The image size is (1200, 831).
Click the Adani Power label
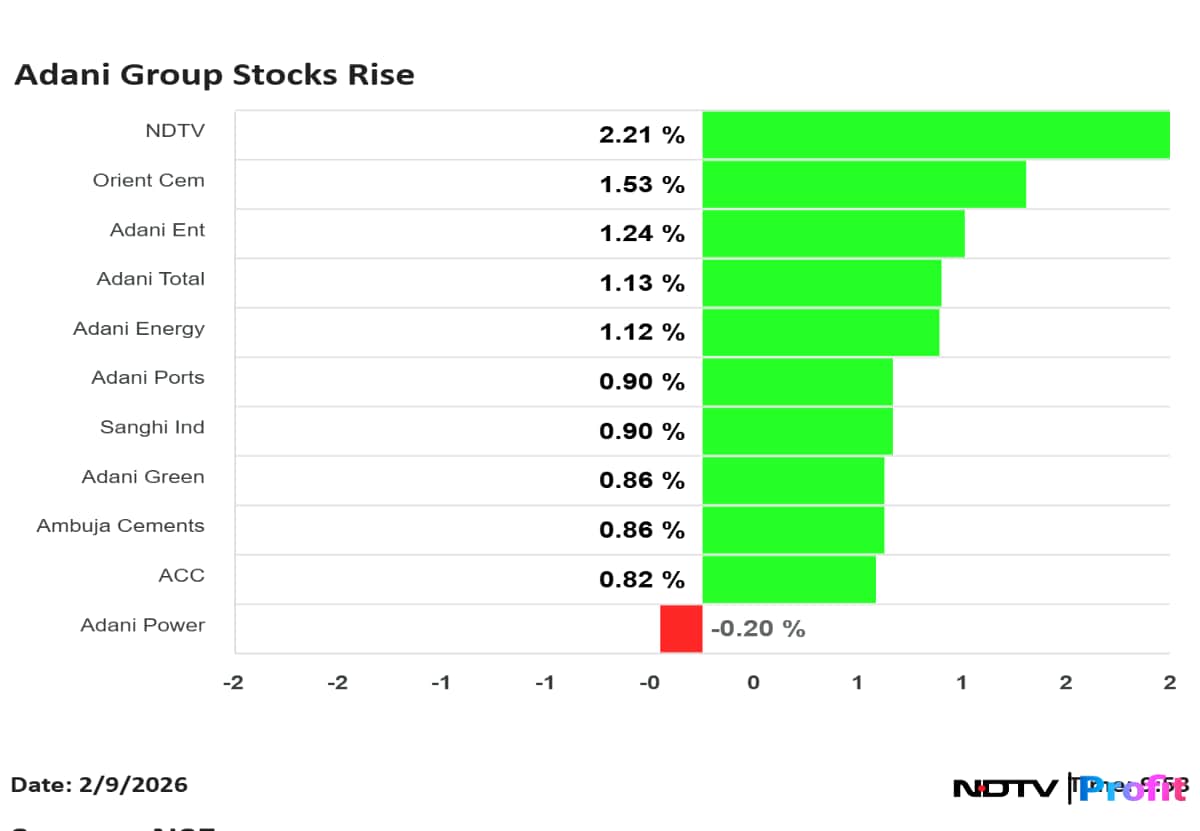point(142,625)
